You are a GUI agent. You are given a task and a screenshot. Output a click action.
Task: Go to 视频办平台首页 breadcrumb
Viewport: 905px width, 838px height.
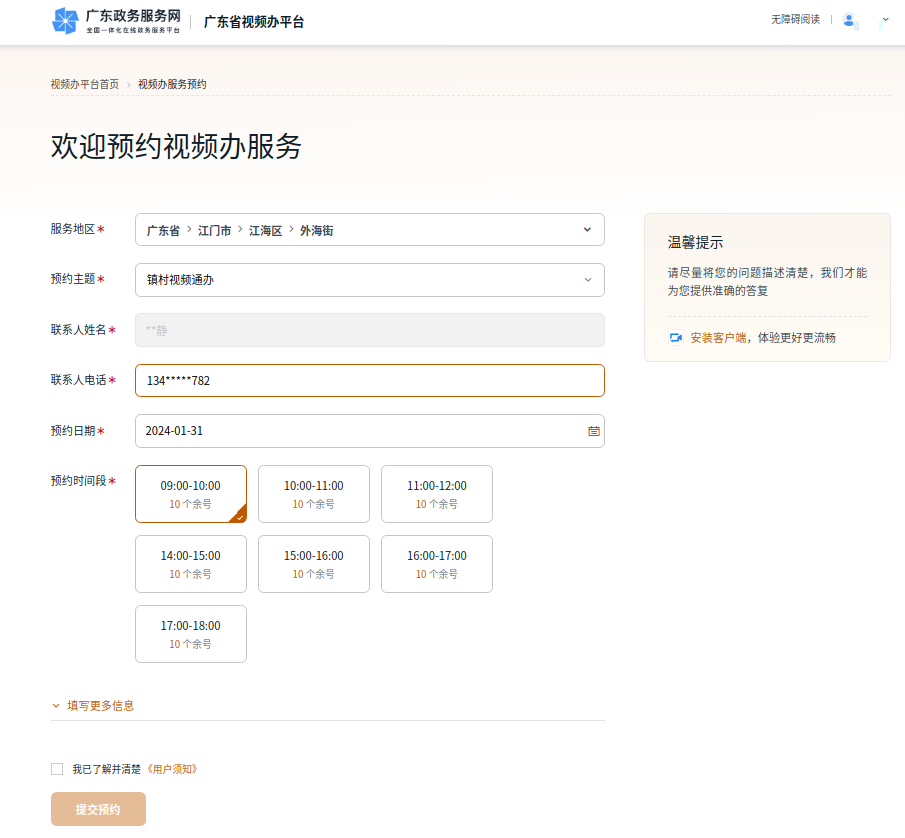pos(85,84)
